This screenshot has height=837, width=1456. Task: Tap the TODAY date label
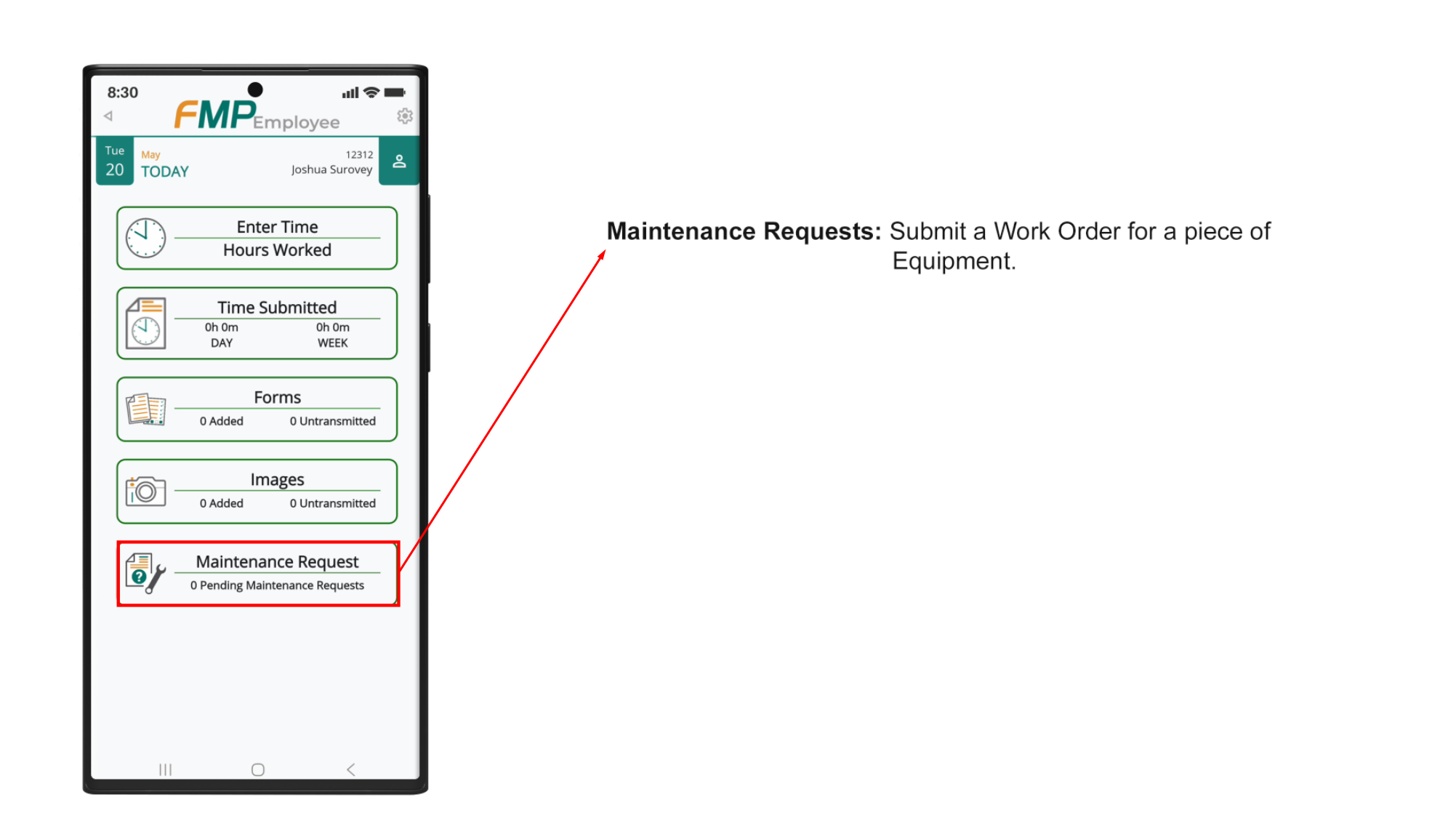(165, 172)
